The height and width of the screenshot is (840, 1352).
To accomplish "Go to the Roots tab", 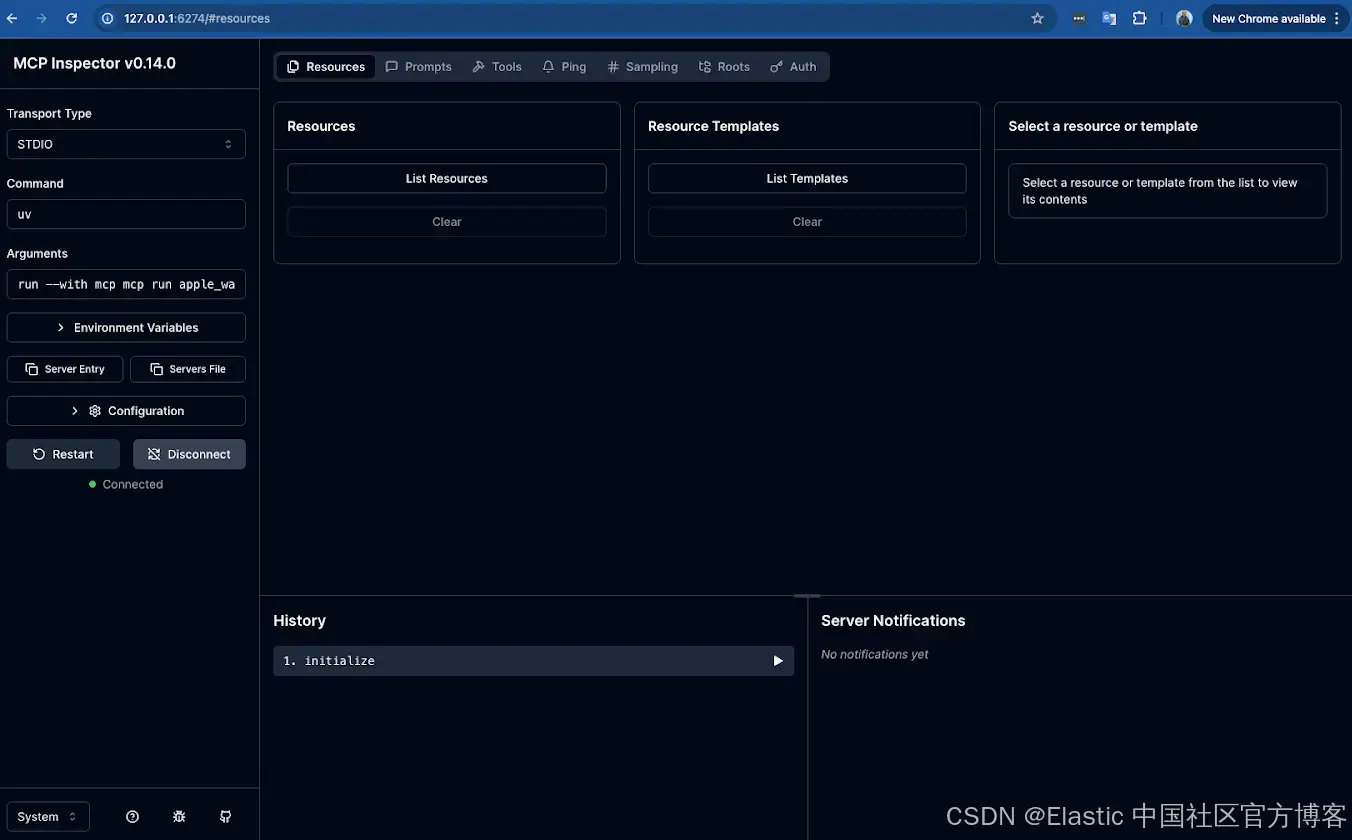I will click(725, 67).
